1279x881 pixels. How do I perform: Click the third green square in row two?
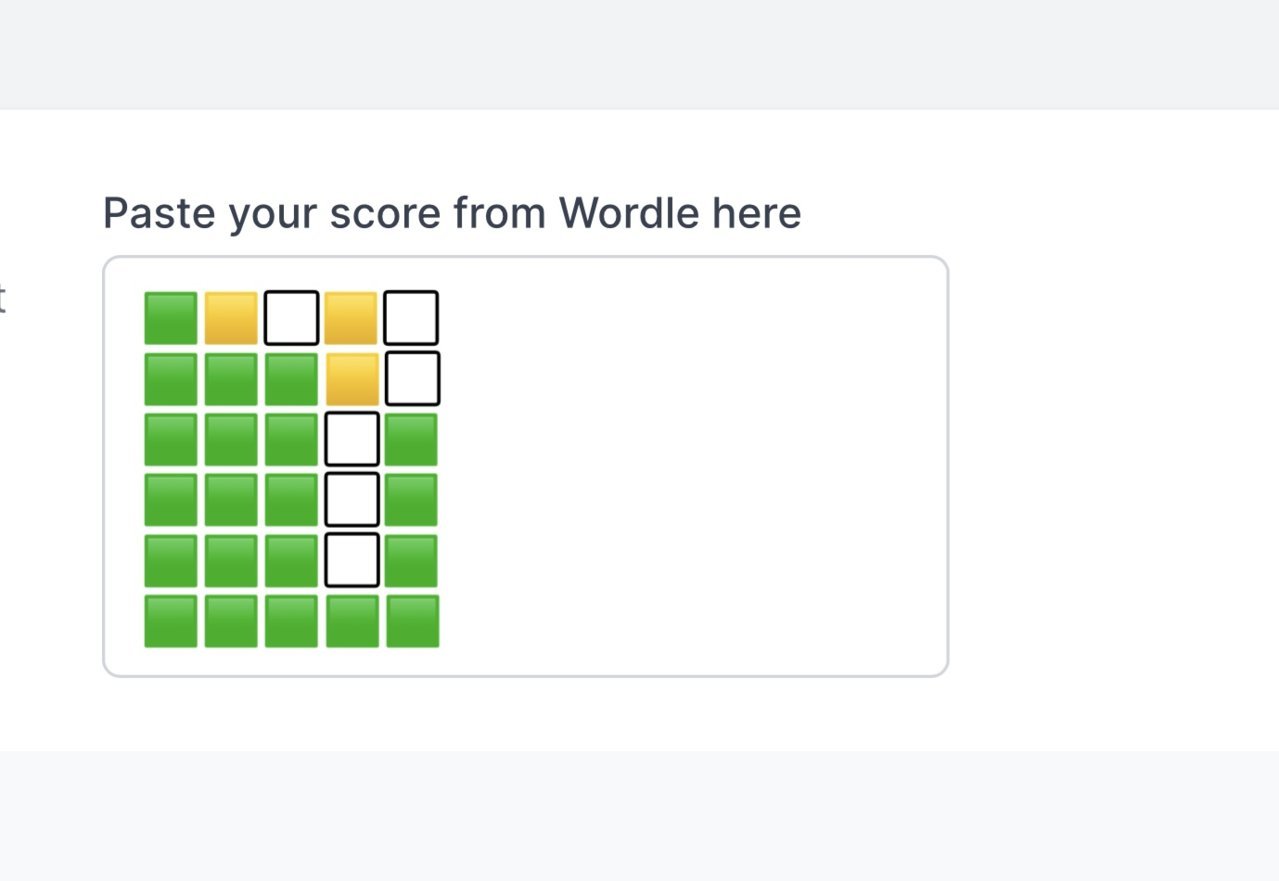point(291,379)
